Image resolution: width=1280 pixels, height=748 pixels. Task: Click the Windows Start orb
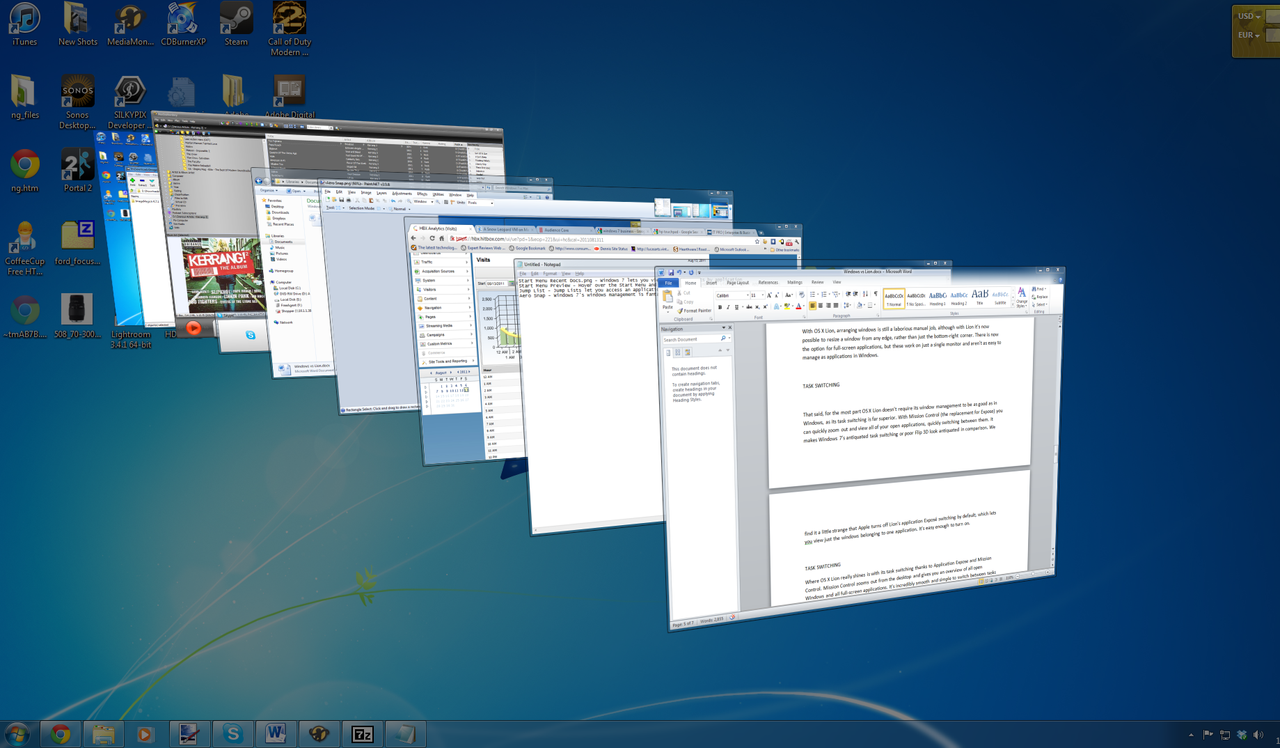[x=17, y=734]
